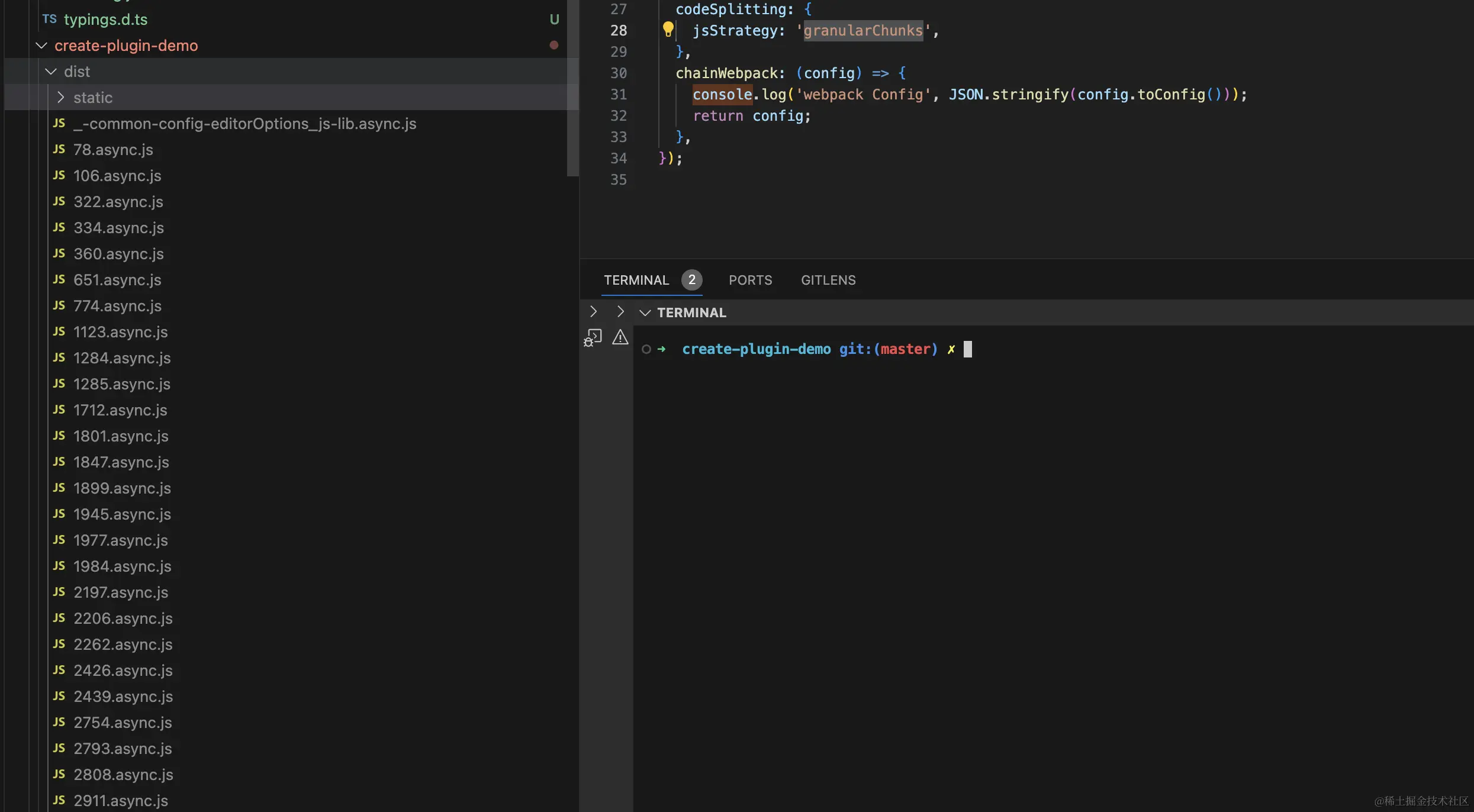
Task: Open 334.async.js file
Action: [118, 228]
